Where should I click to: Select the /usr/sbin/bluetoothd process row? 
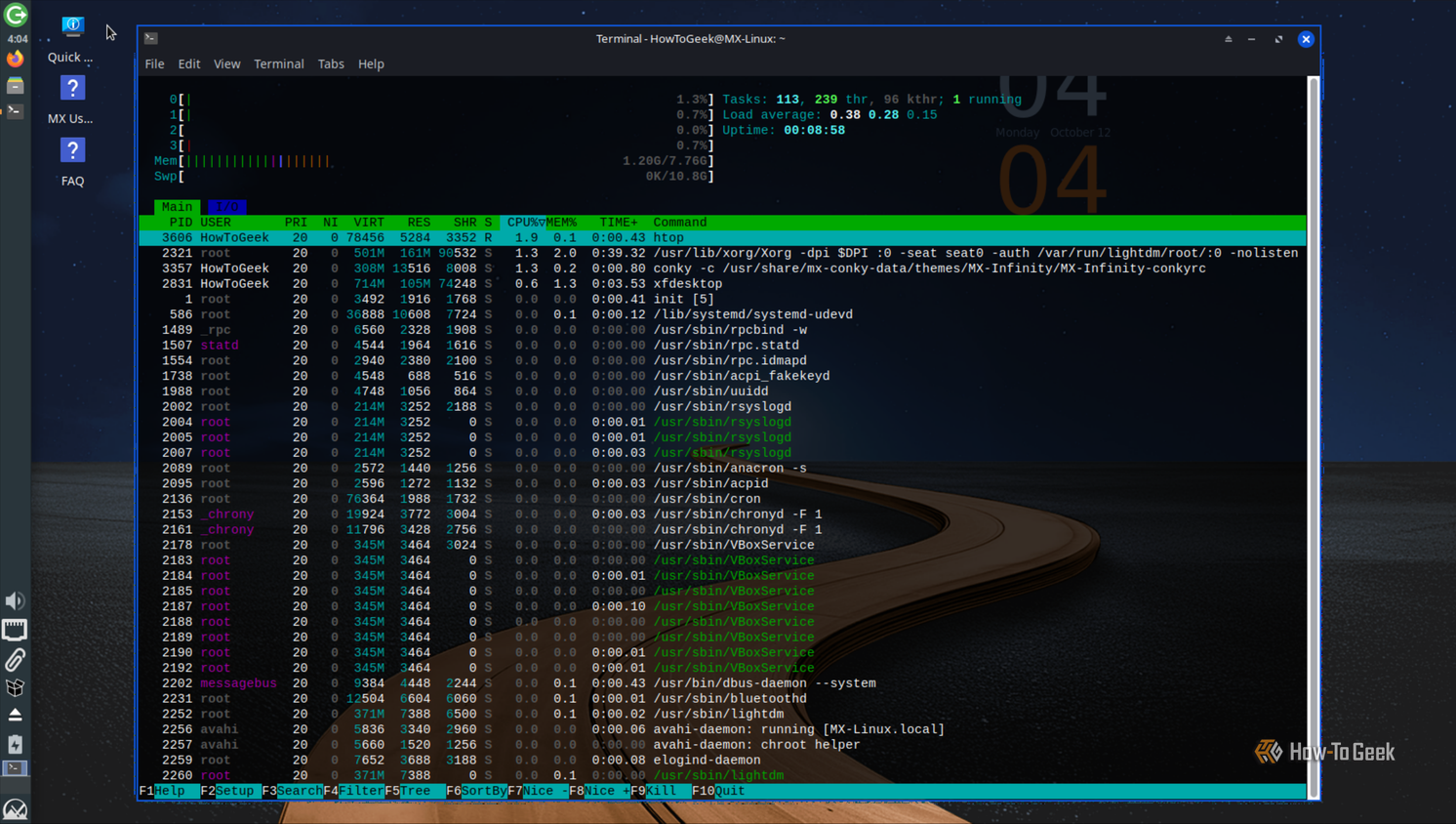pyautogui.click(x=722, y=699)
